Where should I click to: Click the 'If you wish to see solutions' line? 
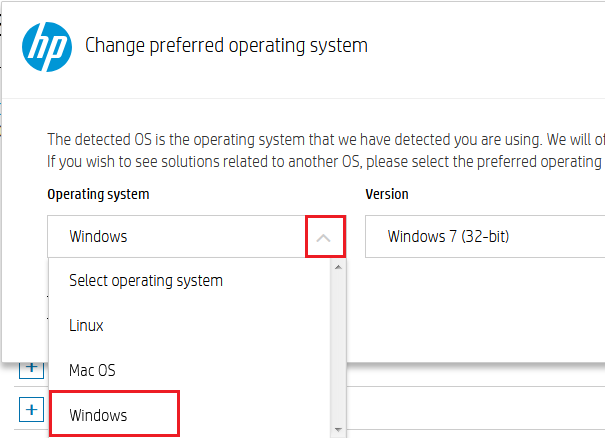tap(320, 161)
